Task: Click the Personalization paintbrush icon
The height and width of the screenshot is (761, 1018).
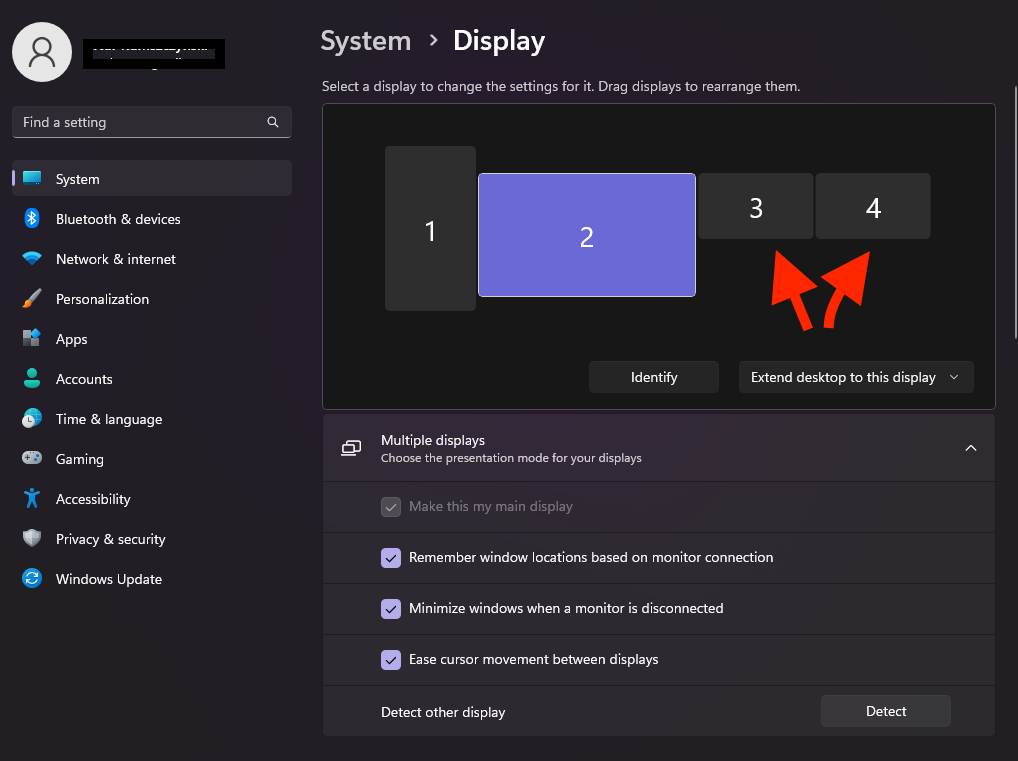Action: tap(32, 299)
